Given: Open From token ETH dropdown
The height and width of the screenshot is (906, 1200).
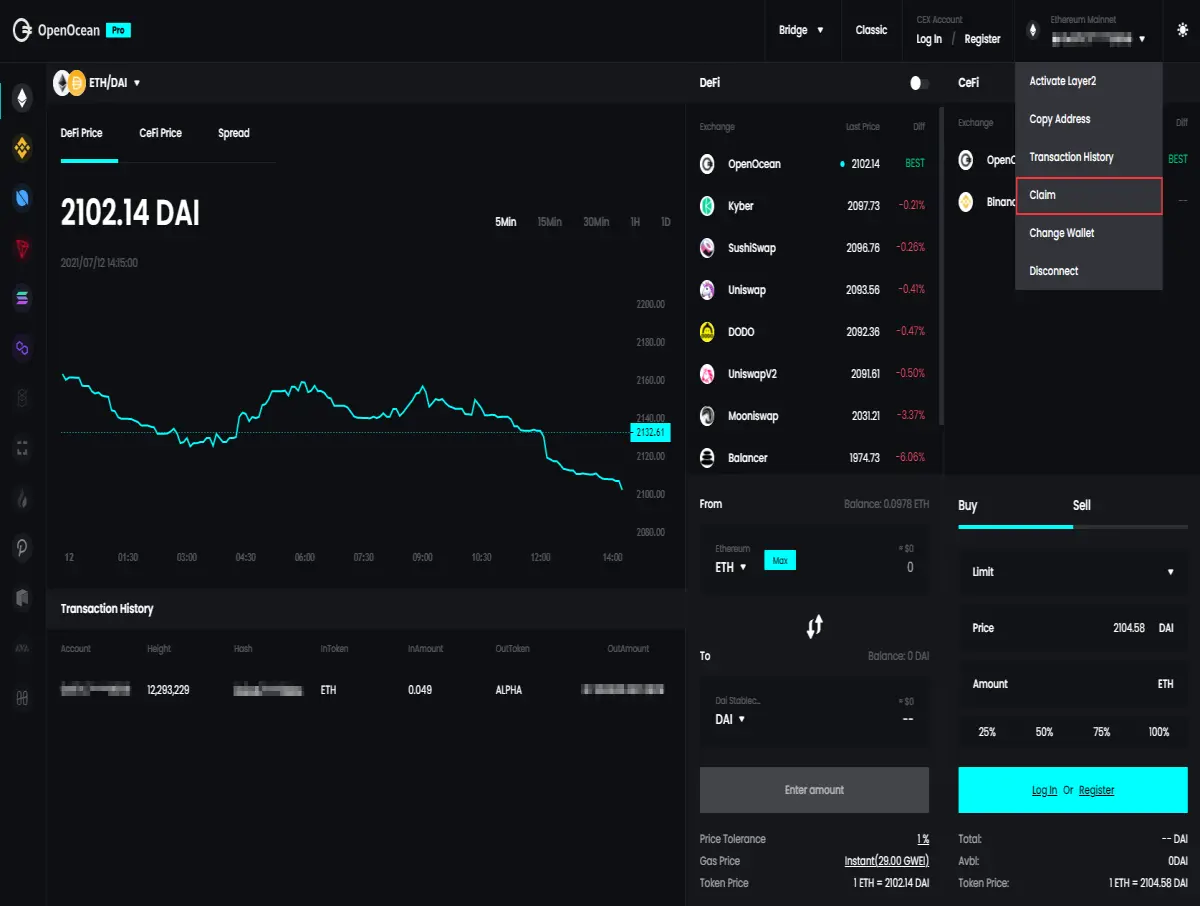Looking at the screenshot, I should click(x=731, y=567).
